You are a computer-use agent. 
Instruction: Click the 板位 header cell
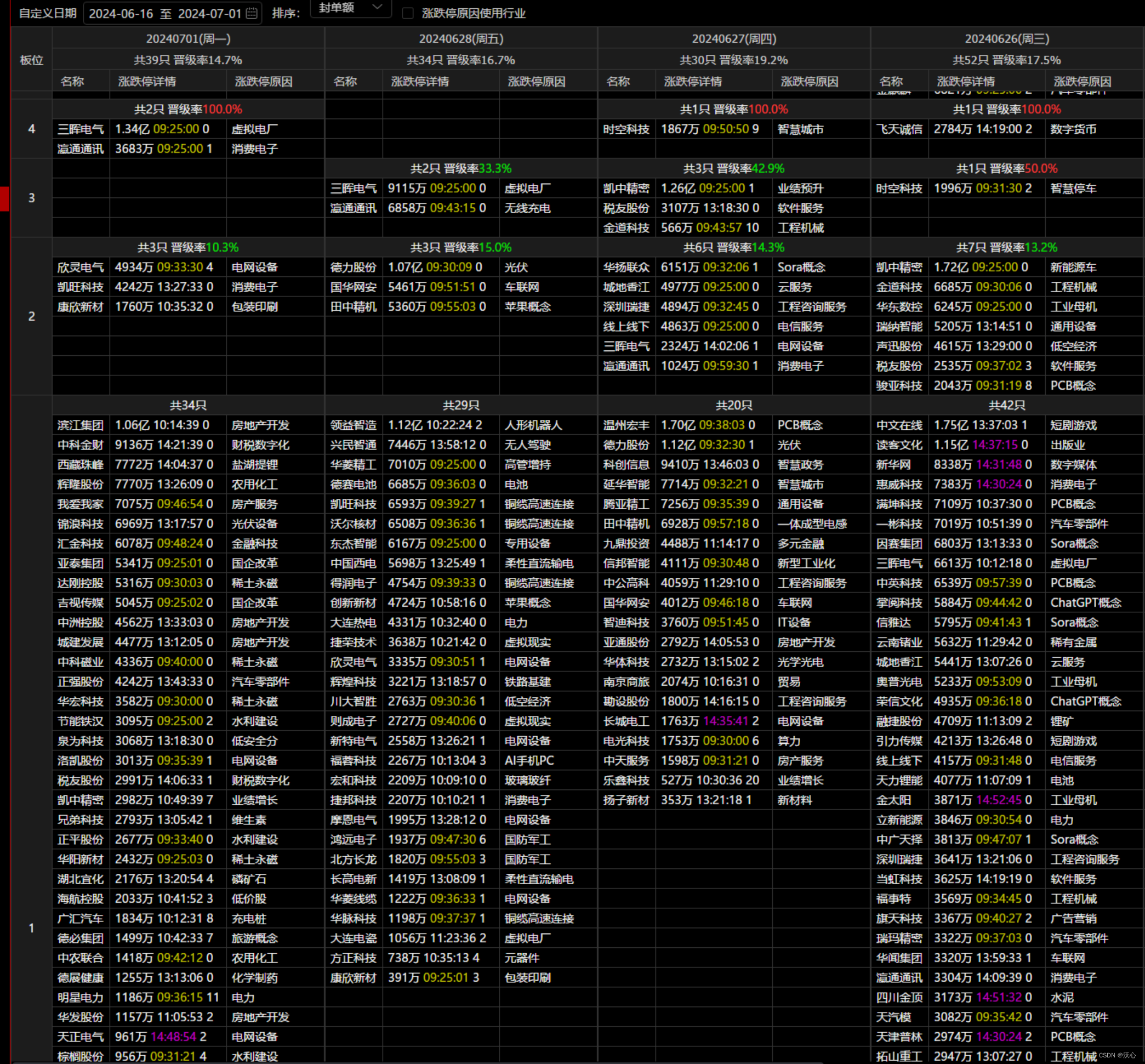(32, 60)
